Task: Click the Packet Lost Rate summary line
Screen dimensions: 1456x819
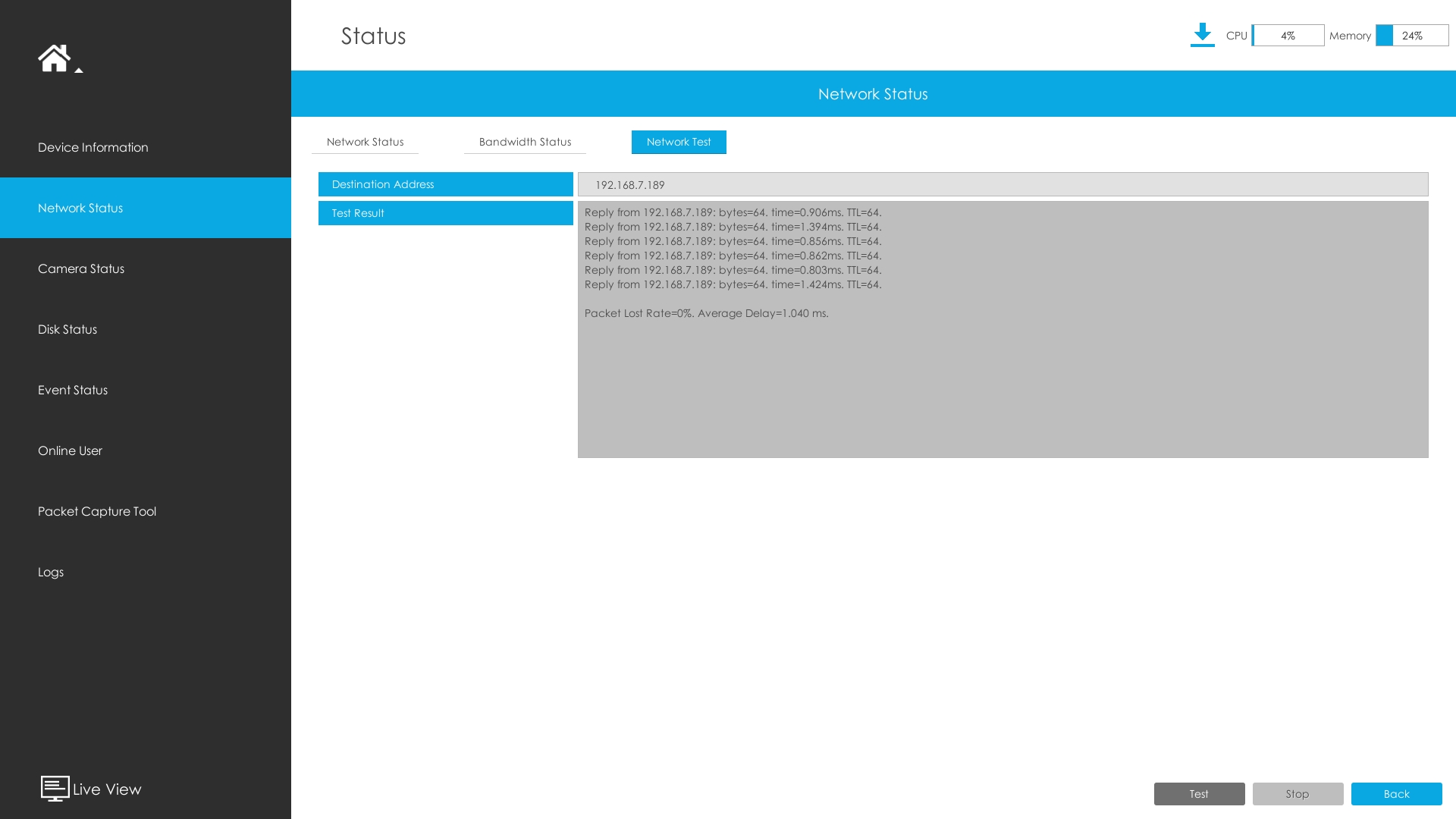Action: tap(706, 313)
